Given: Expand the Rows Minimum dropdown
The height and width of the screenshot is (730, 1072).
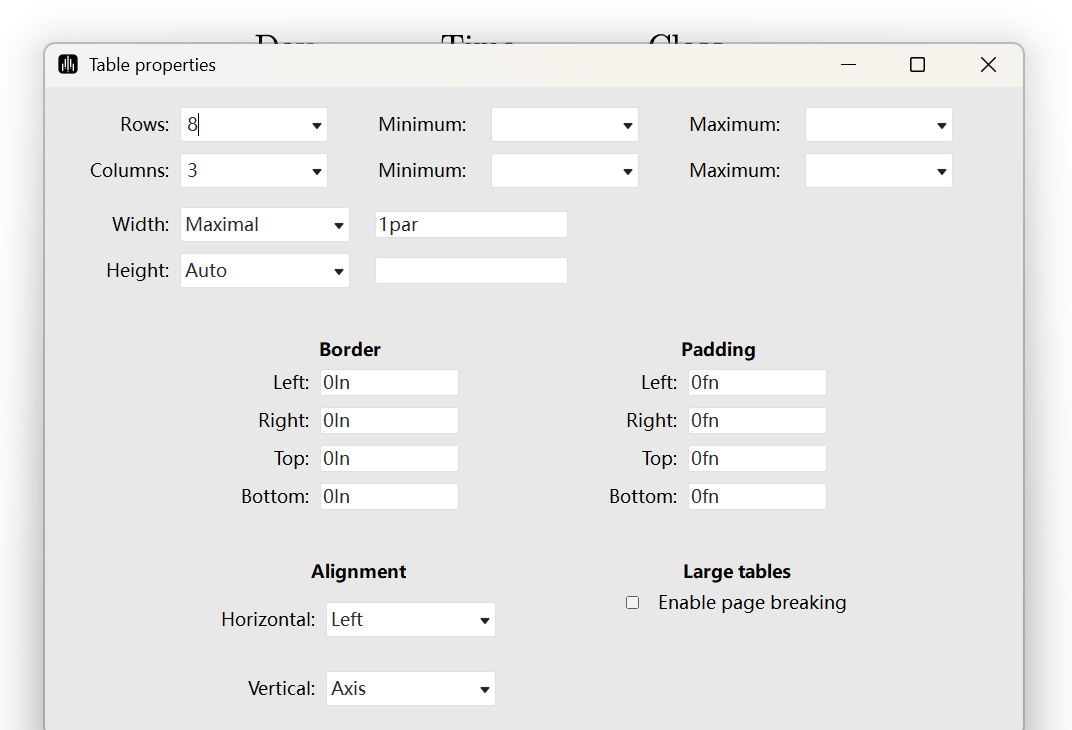Looking at the screenshot, I should pyautogui.click(x=627, y=126).
